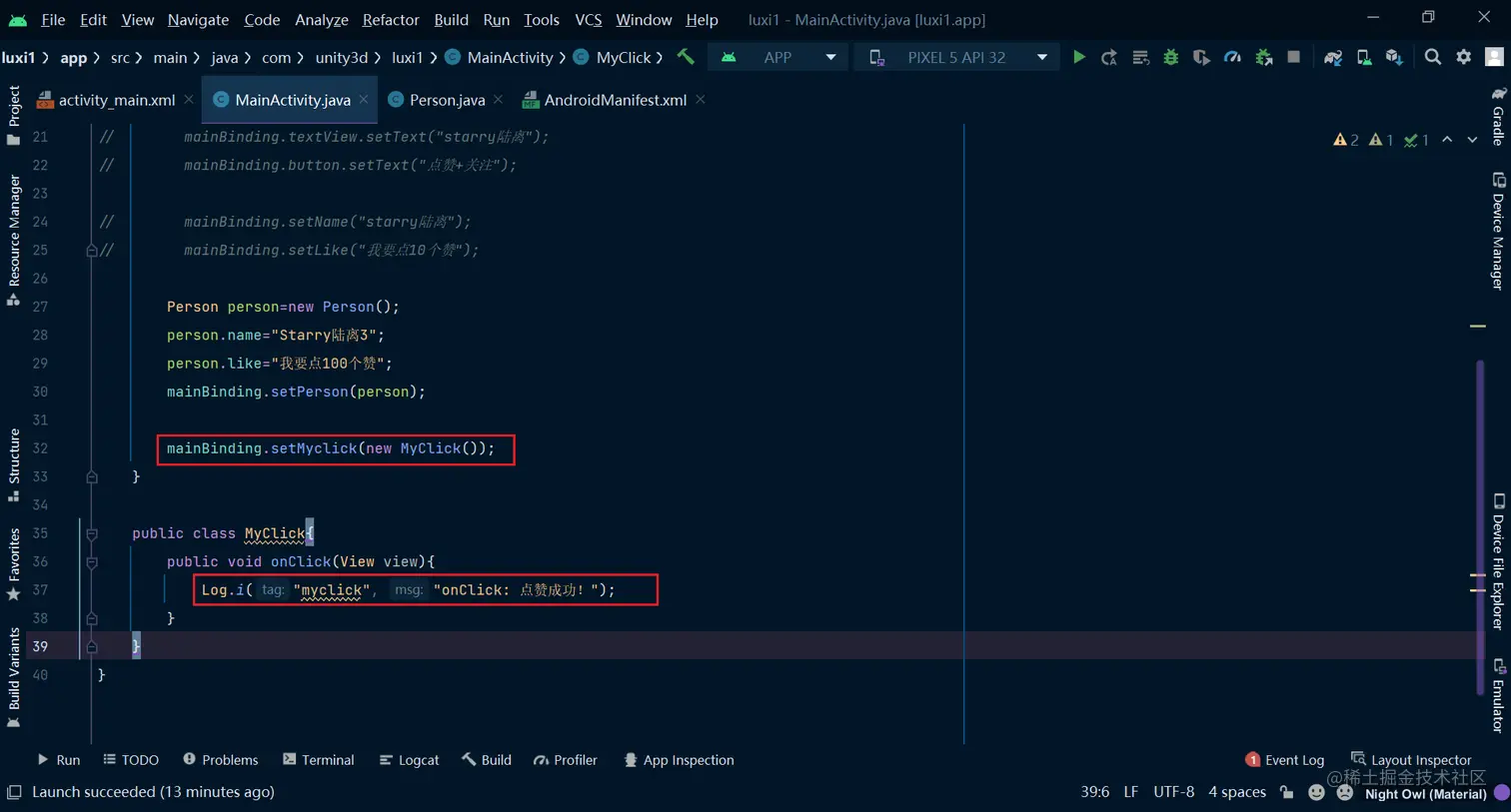Open the Device File Explorer panel
This screenshot has height=812, width=1511.
(1498, 561)
